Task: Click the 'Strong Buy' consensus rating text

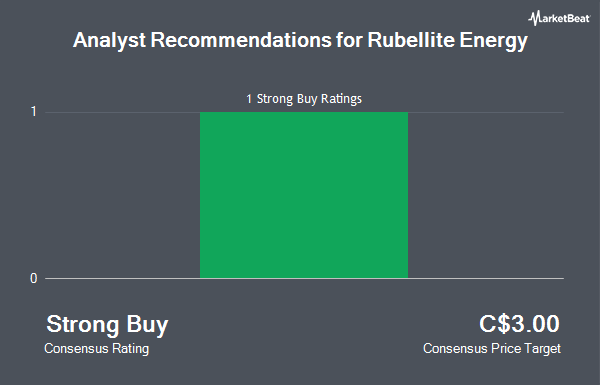Action: click(x=107, y=325)
